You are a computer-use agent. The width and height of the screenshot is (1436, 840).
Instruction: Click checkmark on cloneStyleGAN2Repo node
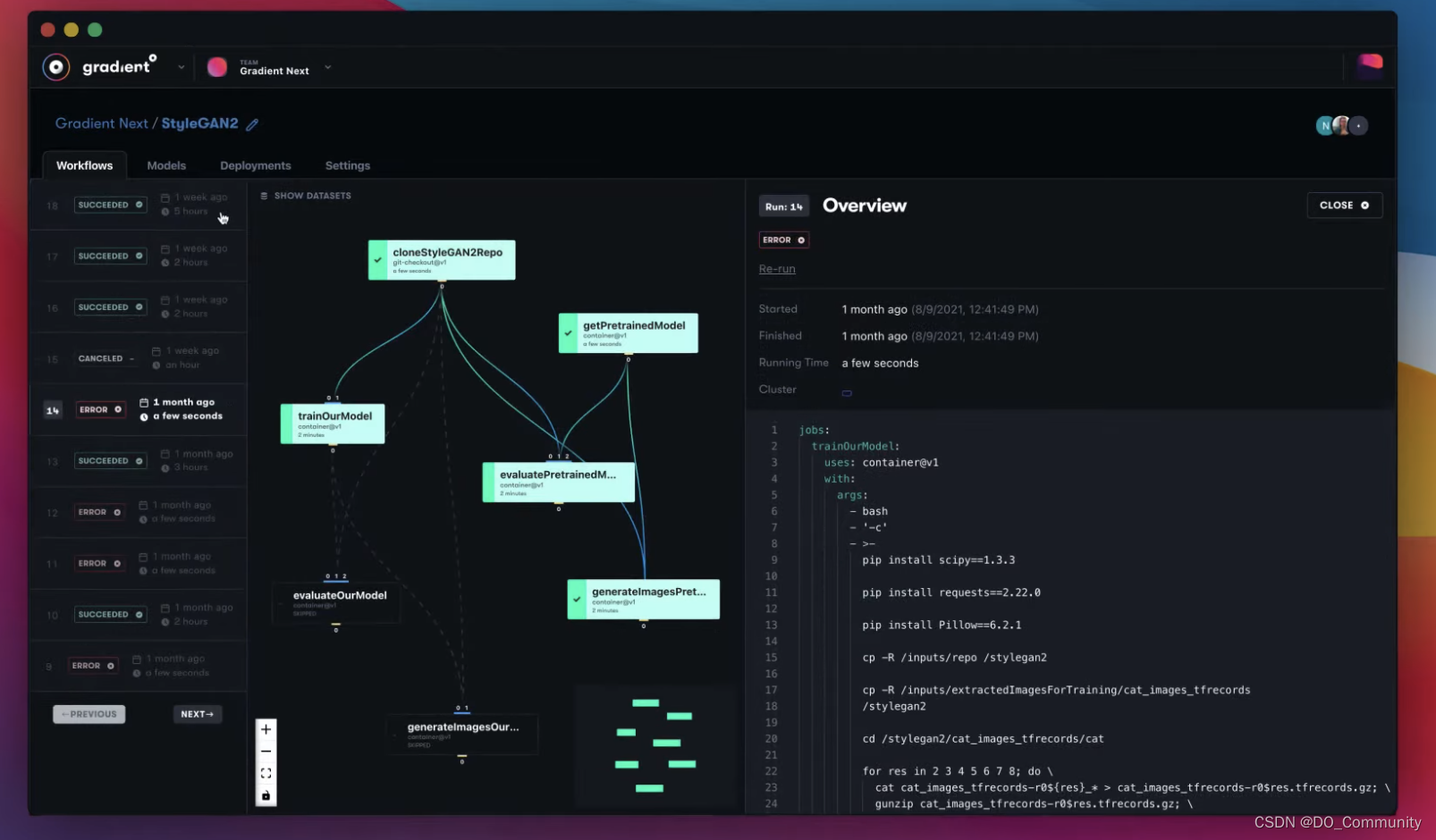(x=378, y=260)
